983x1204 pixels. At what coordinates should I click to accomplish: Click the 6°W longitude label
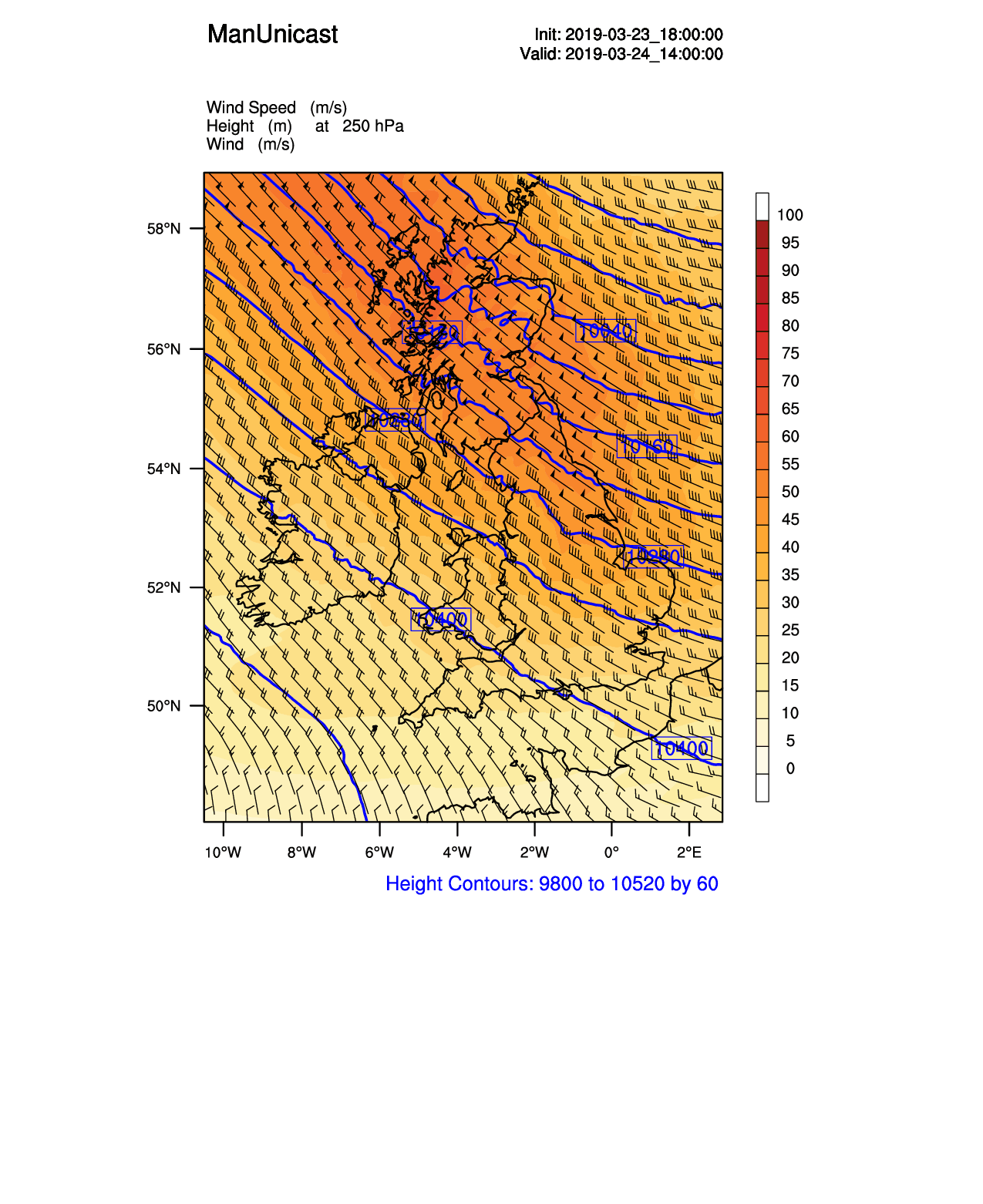379,853
